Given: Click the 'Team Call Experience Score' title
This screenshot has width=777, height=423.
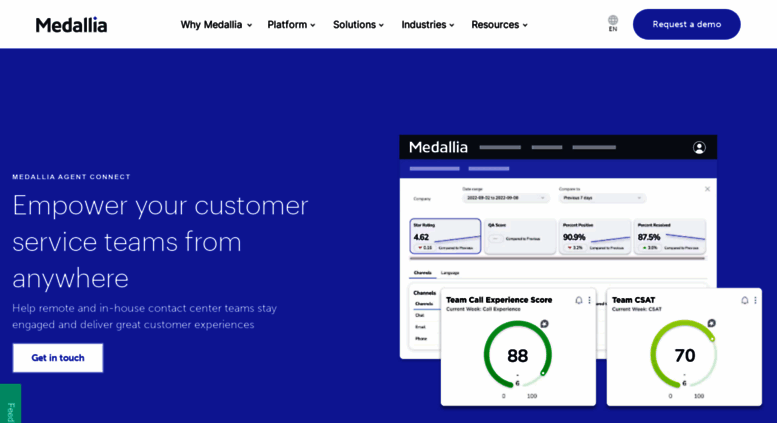Looking at the screenshot, I should coord(499,300).
